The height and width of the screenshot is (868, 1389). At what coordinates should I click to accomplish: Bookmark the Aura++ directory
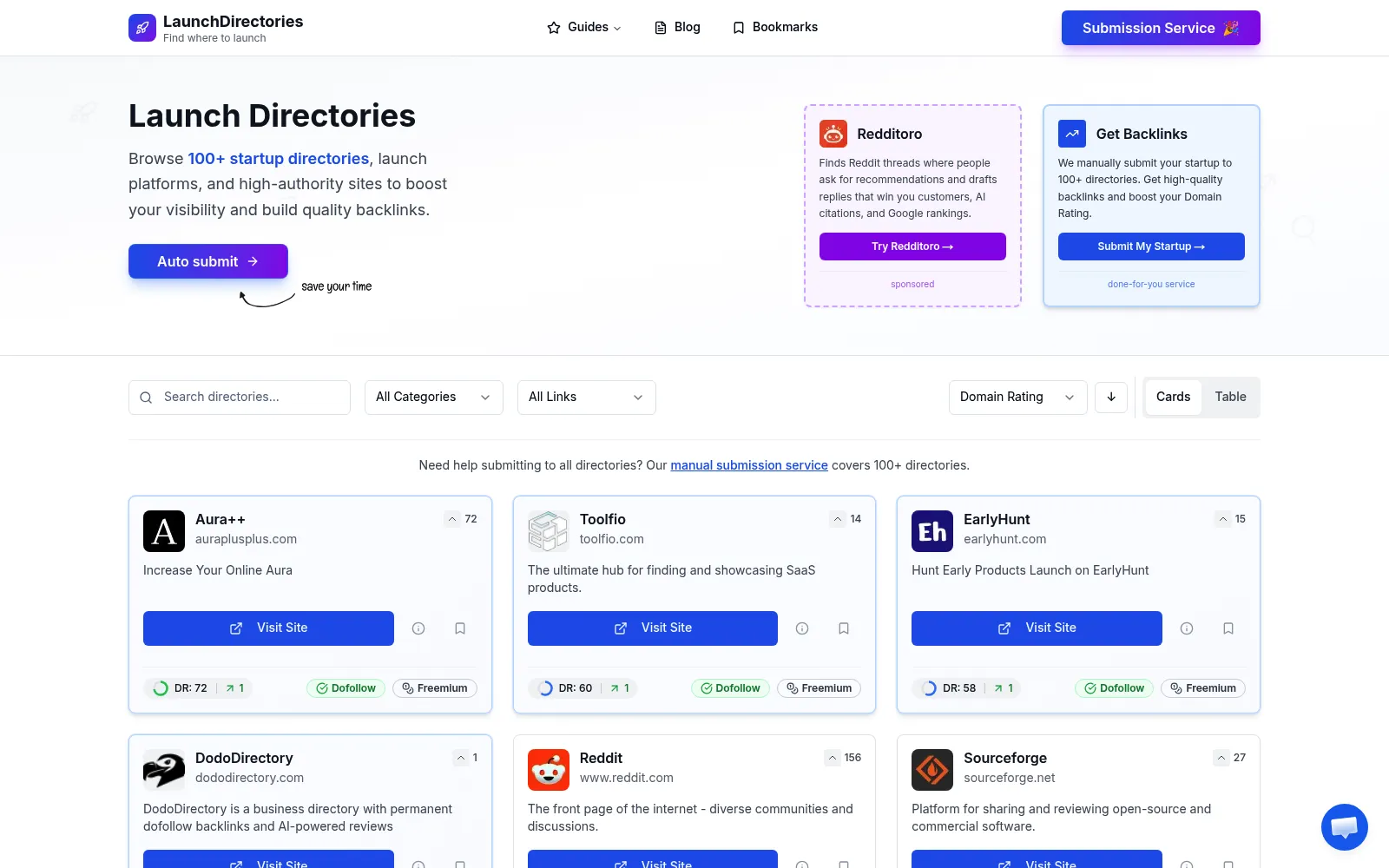coord(460,628)
